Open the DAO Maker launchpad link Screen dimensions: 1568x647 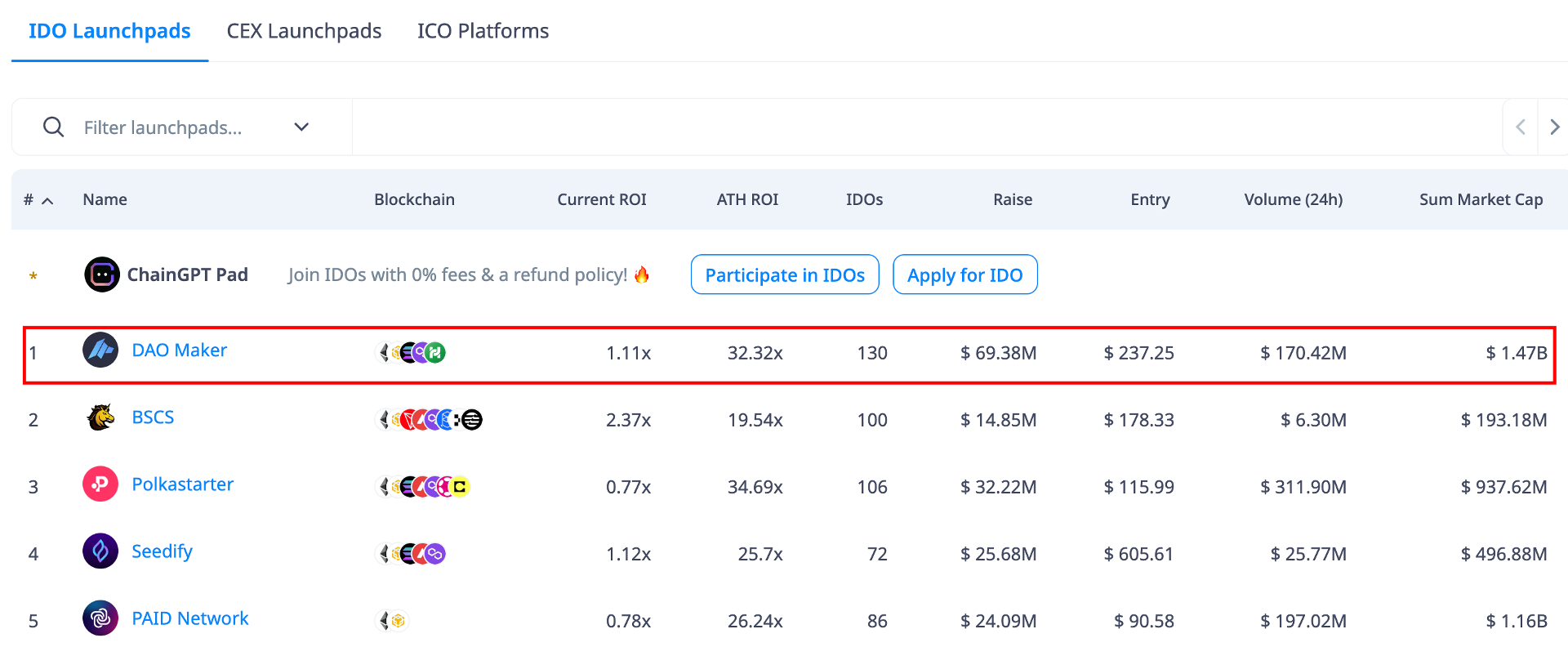[x=180, y=350]
